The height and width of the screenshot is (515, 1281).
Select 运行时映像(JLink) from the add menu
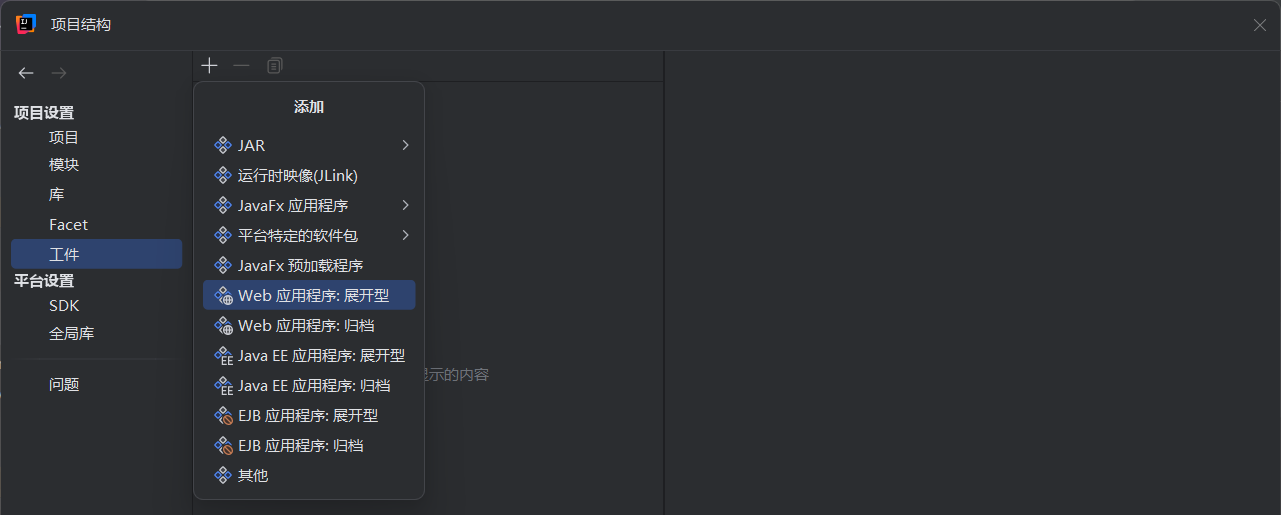297,176
